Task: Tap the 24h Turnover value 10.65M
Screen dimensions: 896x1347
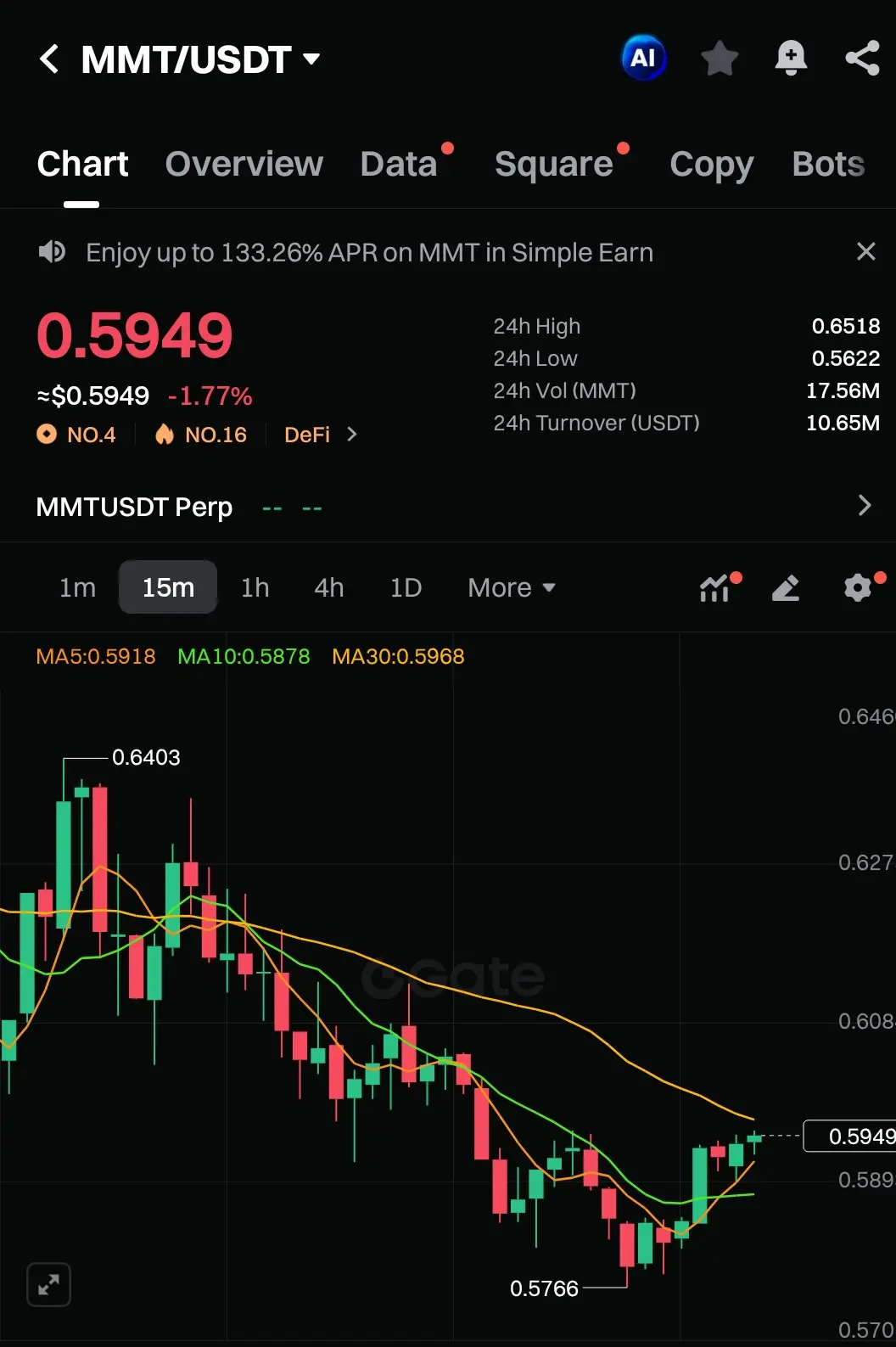Action: 843,423
